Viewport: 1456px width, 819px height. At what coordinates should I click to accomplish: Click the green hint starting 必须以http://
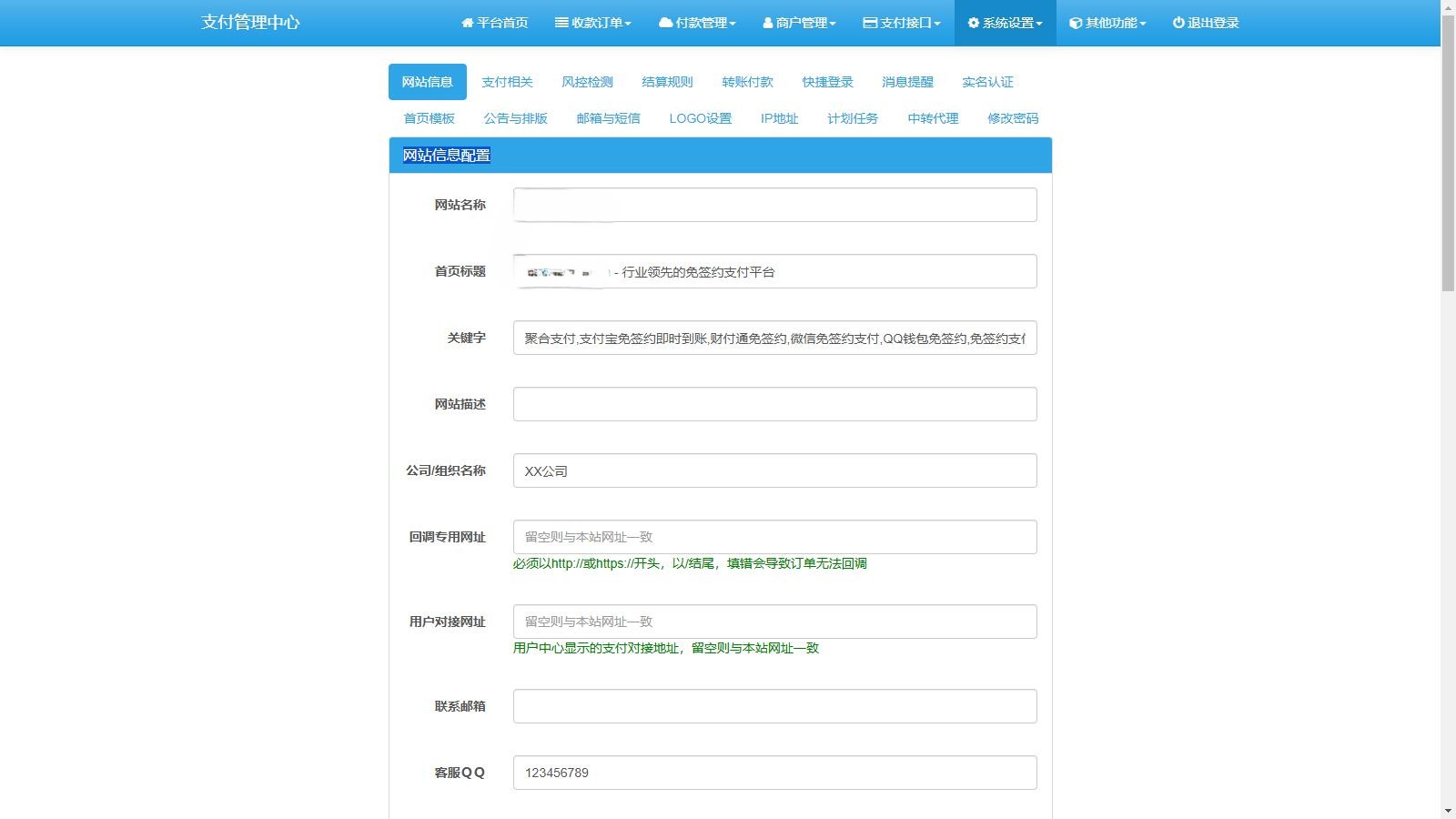click(690, 563)
